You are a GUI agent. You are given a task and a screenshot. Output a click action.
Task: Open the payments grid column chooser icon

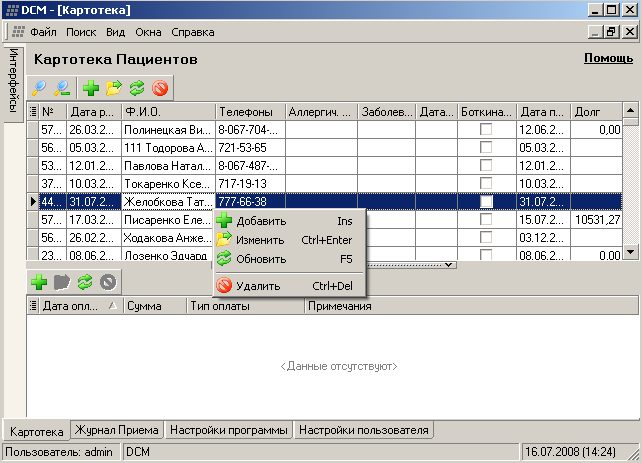click(x=33, y=306)
